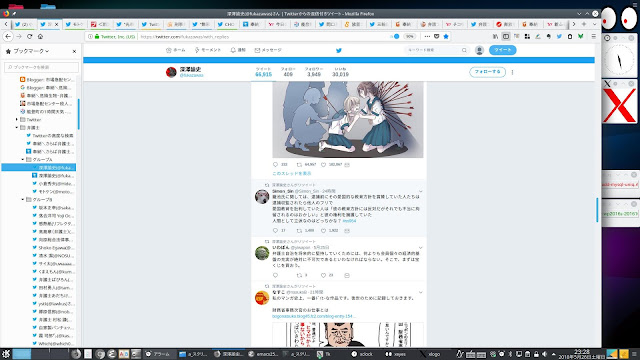
Task: Click このスレッドを表示 link
Action: pos(291,173)
